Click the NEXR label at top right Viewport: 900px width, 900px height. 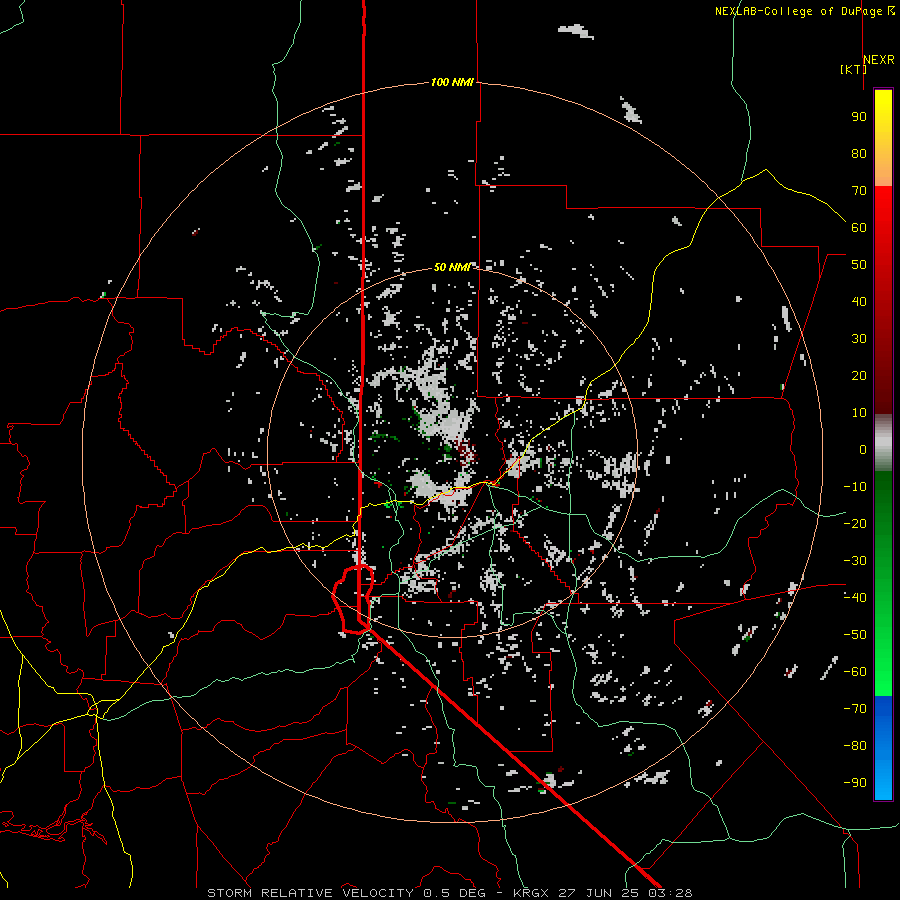(879, 60)
